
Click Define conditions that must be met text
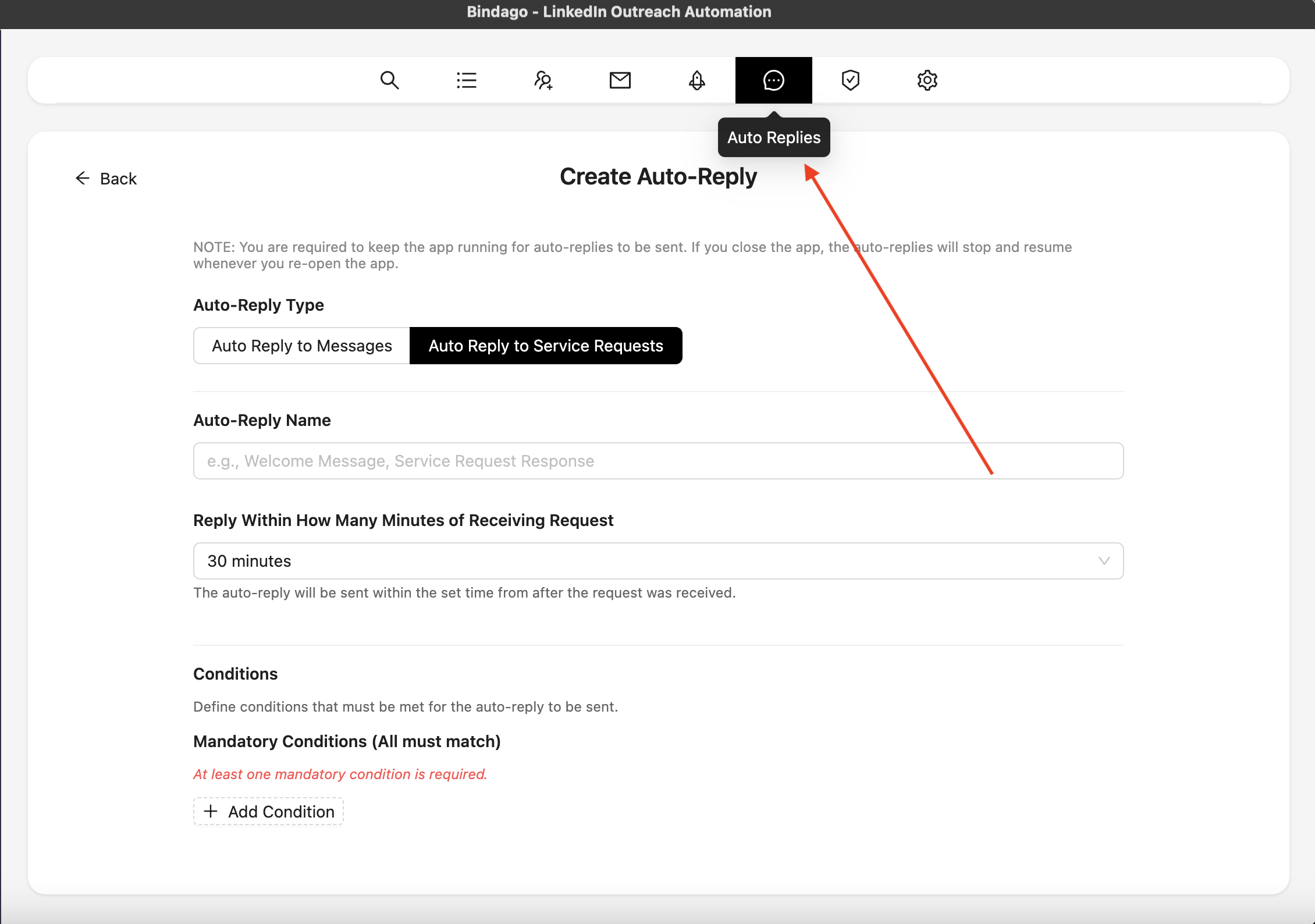(x=406, y=707)
